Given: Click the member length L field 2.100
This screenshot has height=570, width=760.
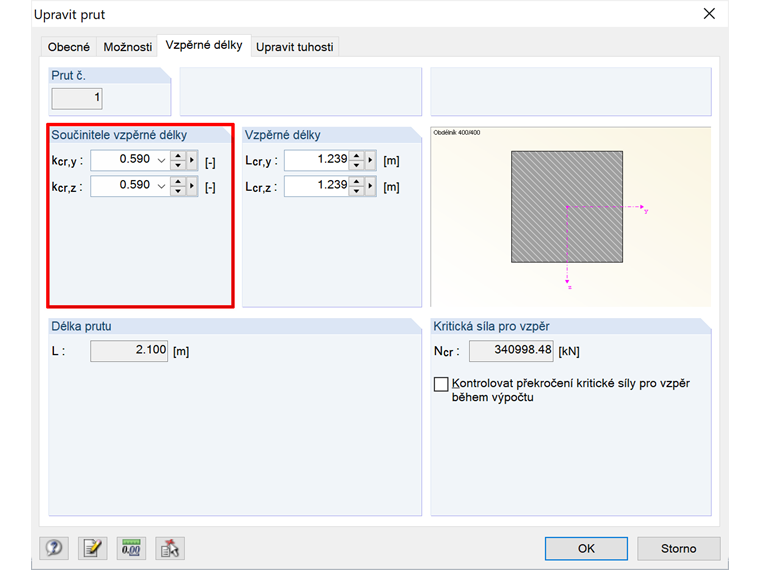Looking at the screenshot, I should point(129,350).
